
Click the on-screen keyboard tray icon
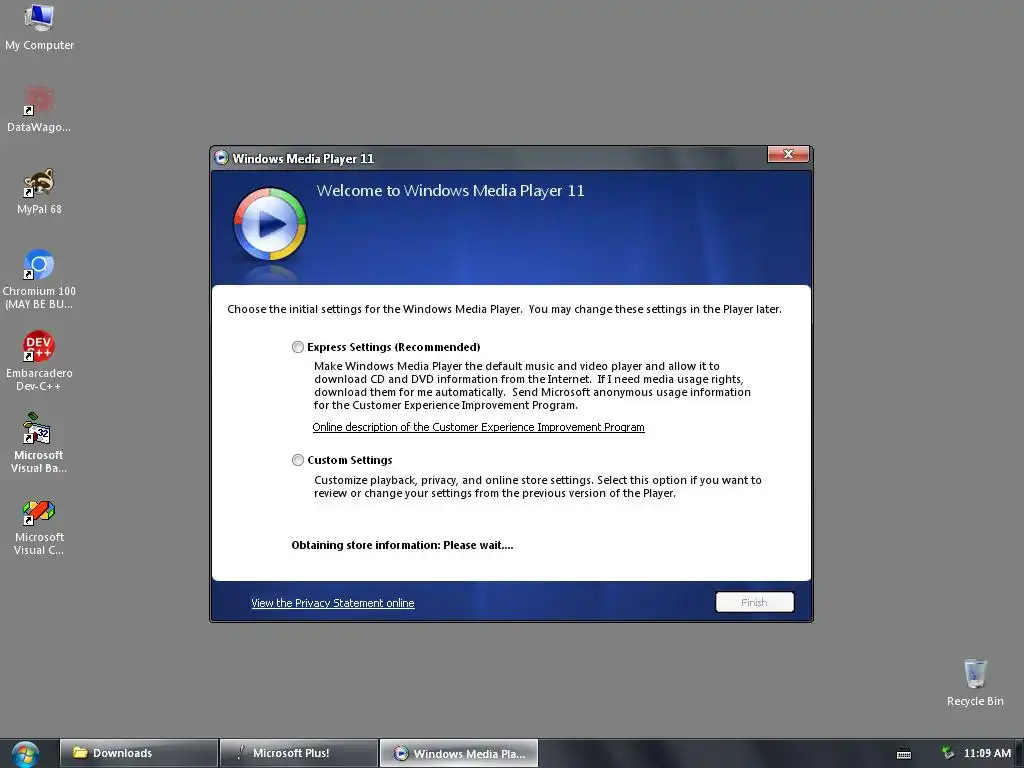click(904, 754)
